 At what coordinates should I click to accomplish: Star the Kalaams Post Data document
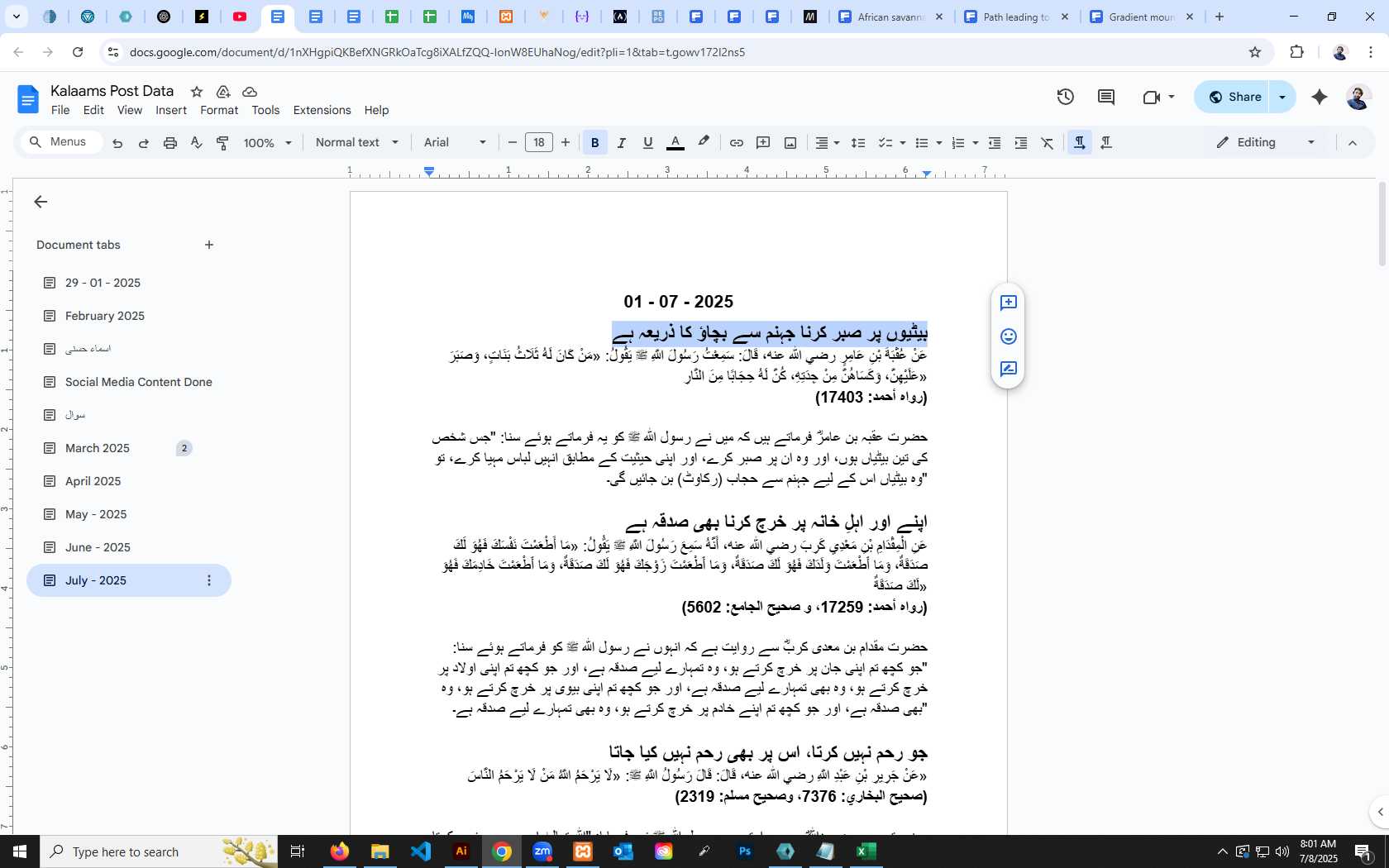pyautogui.click(x=197, y=92)
